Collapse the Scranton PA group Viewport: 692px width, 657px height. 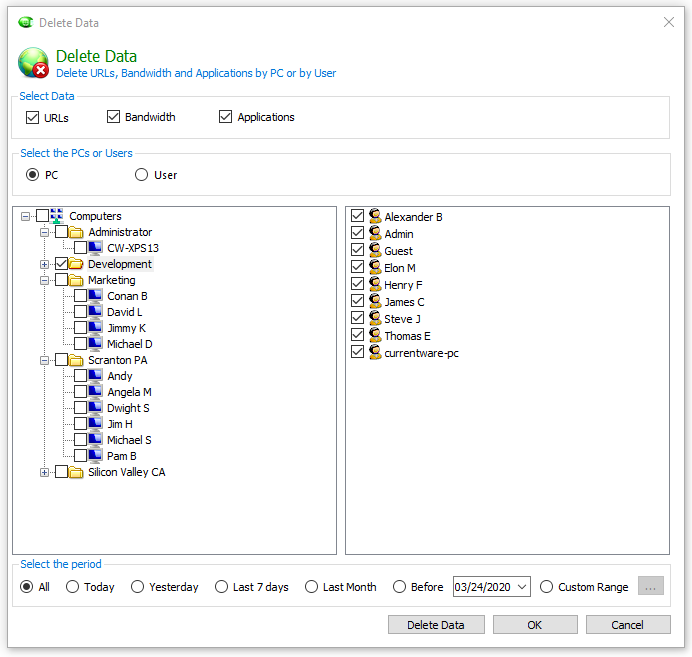point(45,360)
